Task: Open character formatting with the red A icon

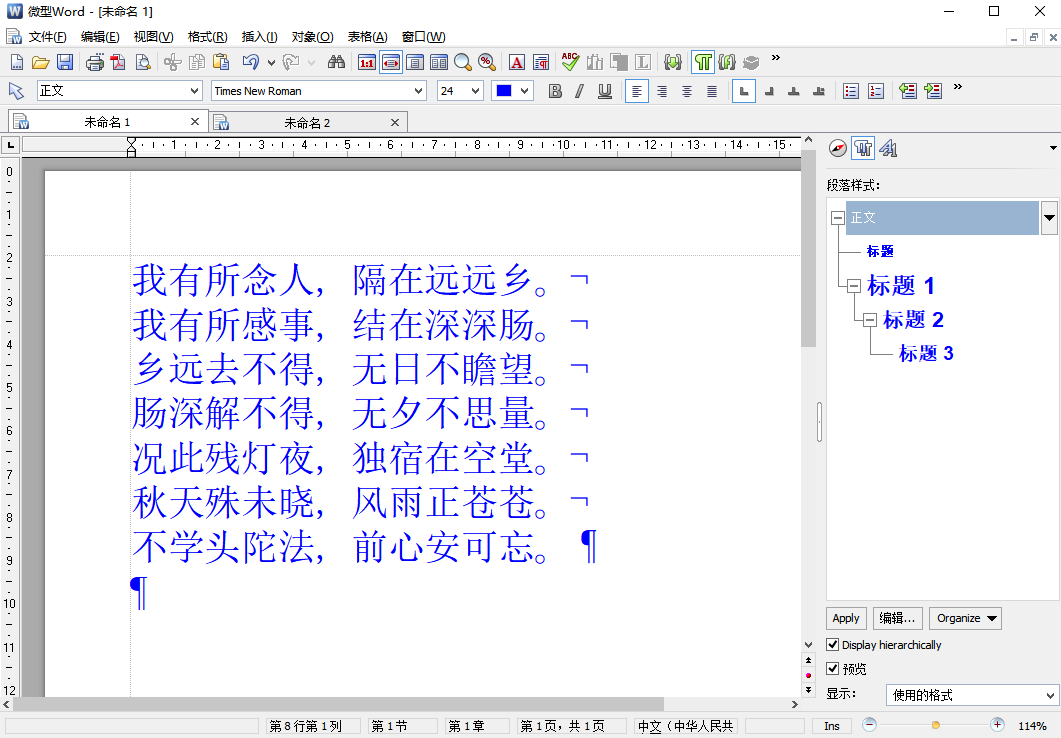Action: (517, 63)
